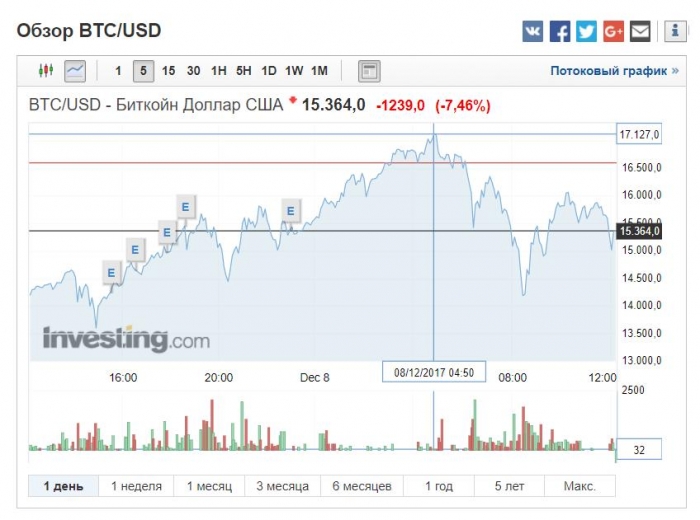
Task: Select the 1 неделя range tab
Action: point(136,486)
